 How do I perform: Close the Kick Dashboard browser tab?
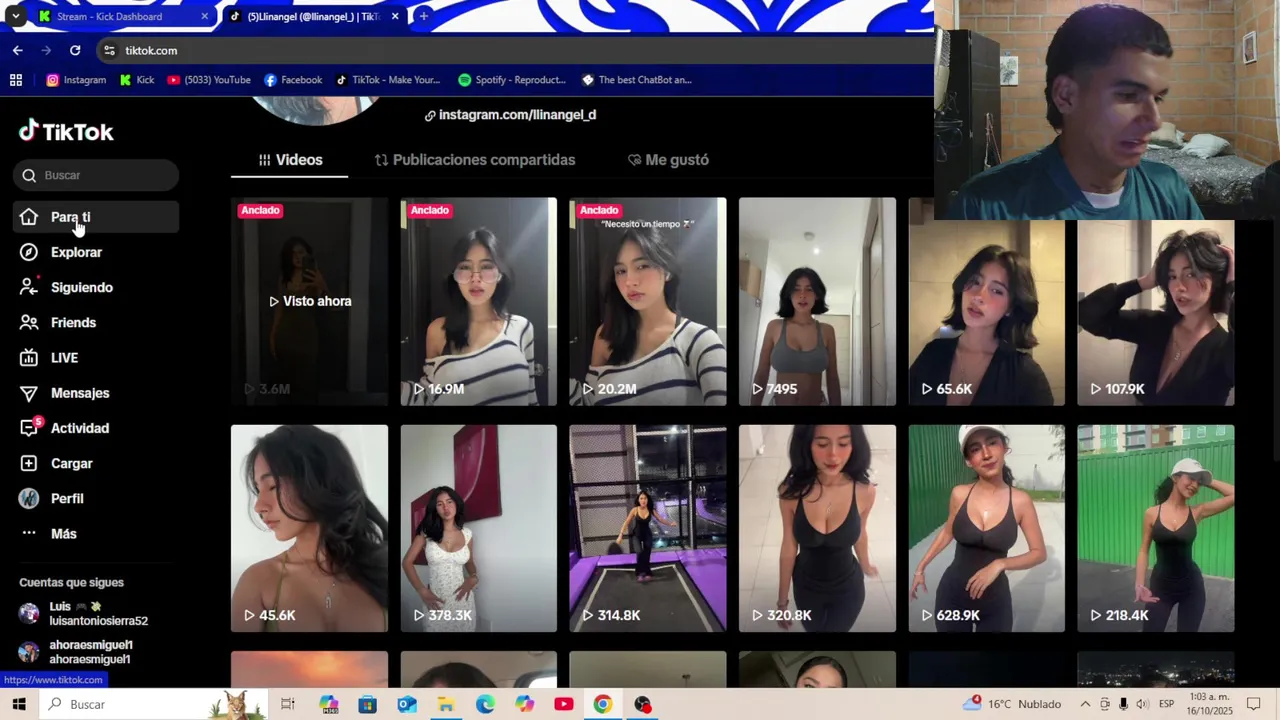click(204, 16)
